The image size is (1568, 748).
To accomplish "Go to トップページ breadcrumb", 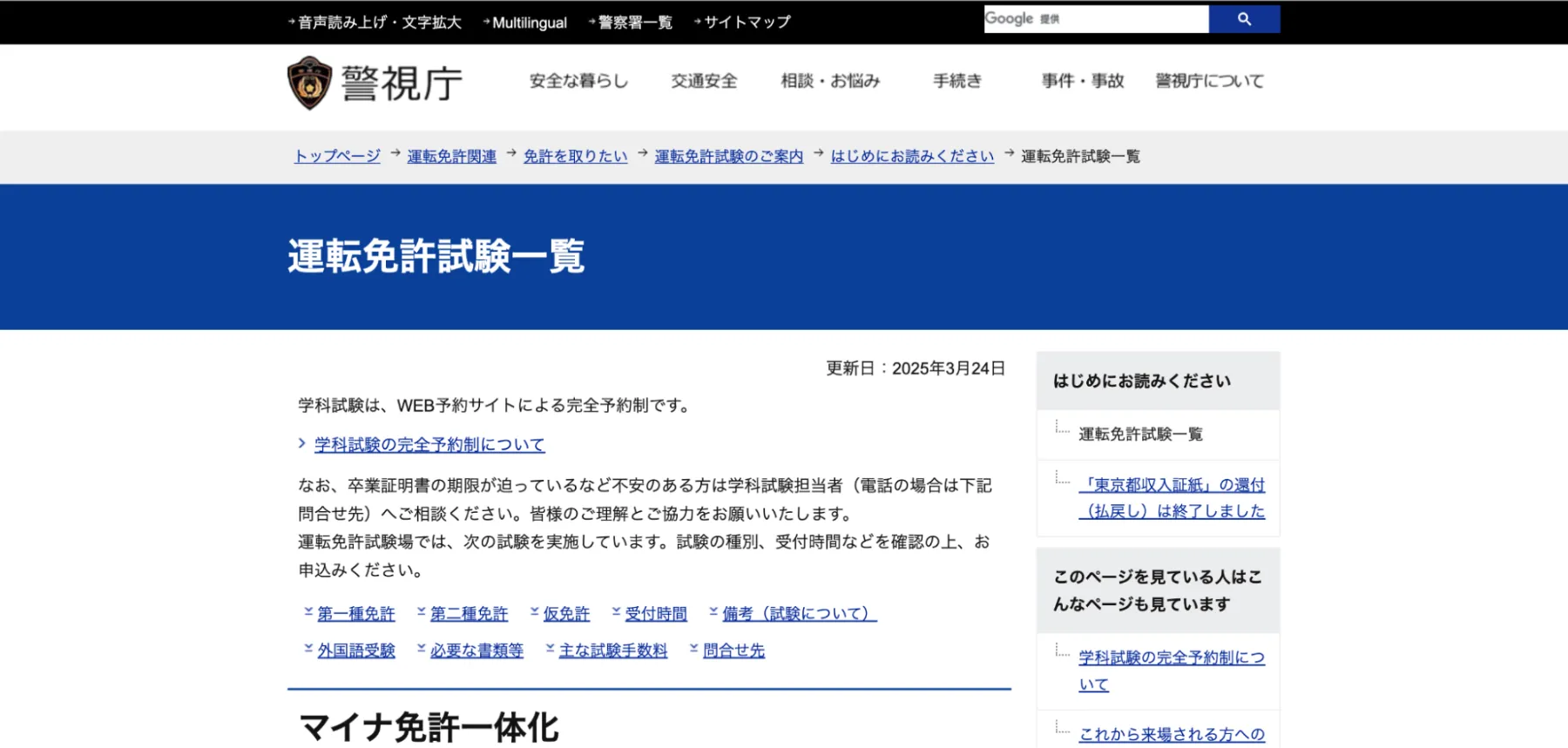I will (337, 156).
